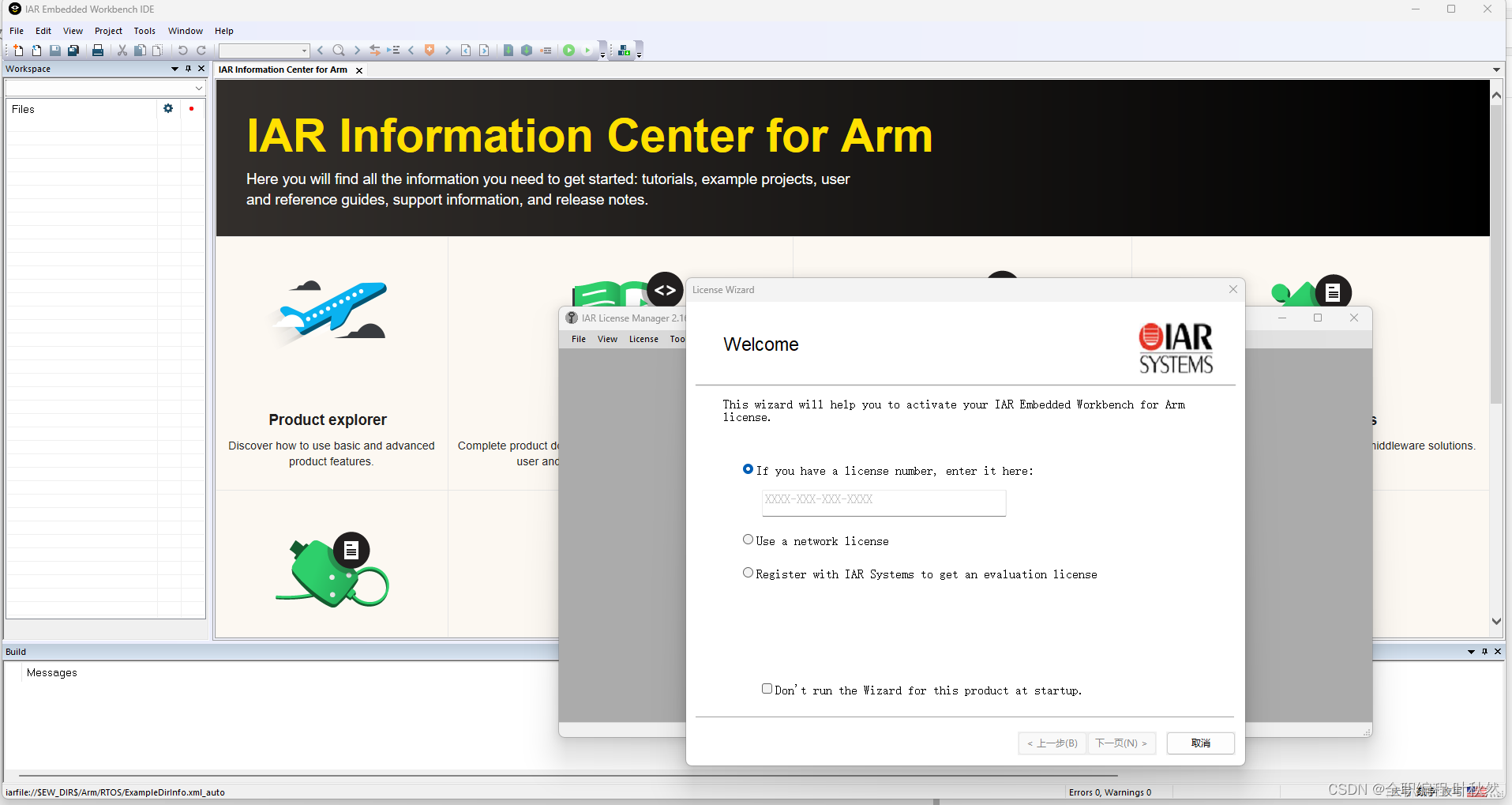Screen dimensions: 1512x805
Task: Select Register for evaluation license option
Action: coord(748,573)
